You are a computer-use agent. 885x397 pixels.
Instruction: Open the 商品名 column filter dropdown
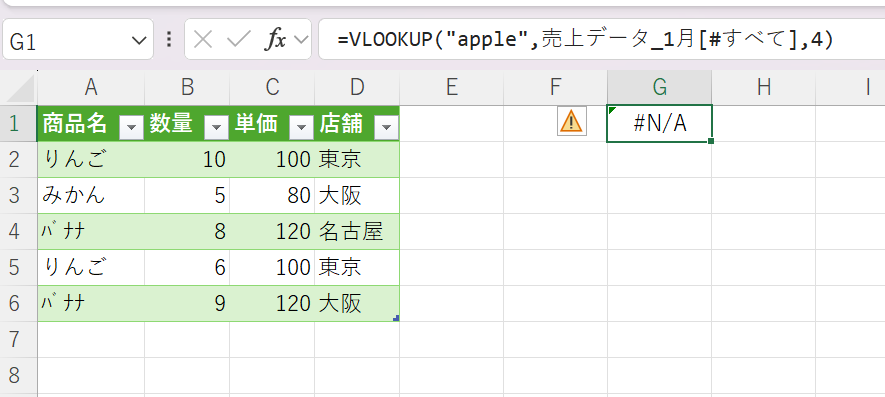pyautogui.click(x=133, y=128)
